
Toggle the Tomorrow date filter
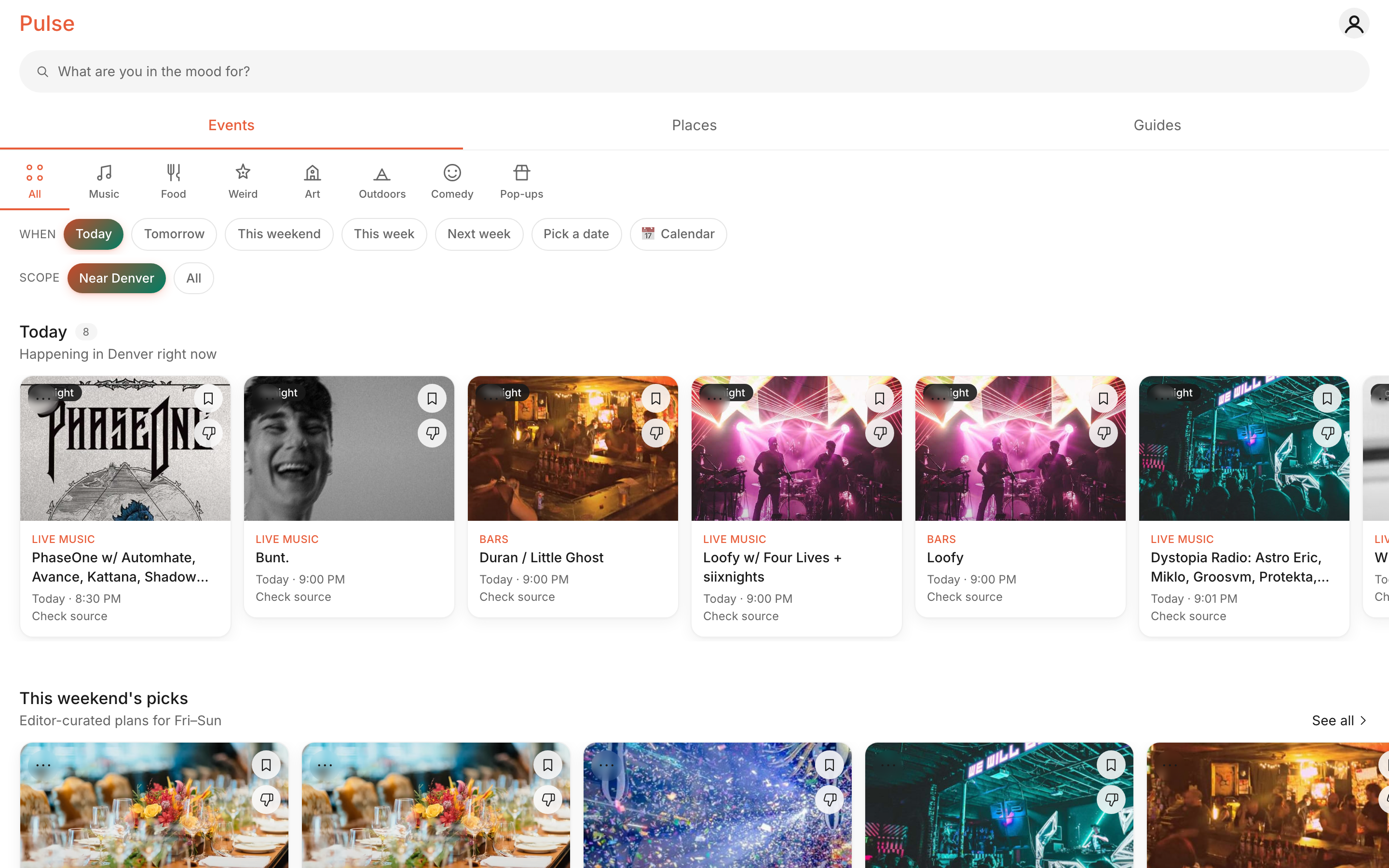174,234
